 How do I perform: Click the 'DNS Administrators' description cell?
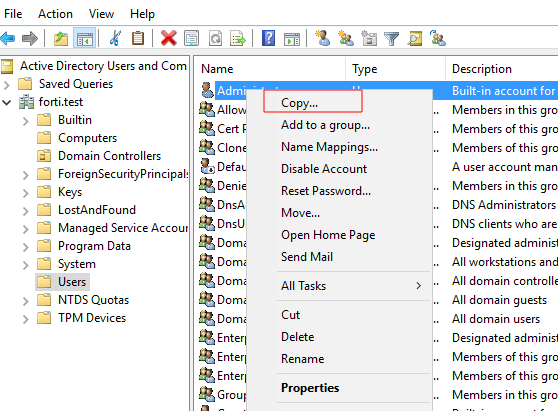pos(504,205)
